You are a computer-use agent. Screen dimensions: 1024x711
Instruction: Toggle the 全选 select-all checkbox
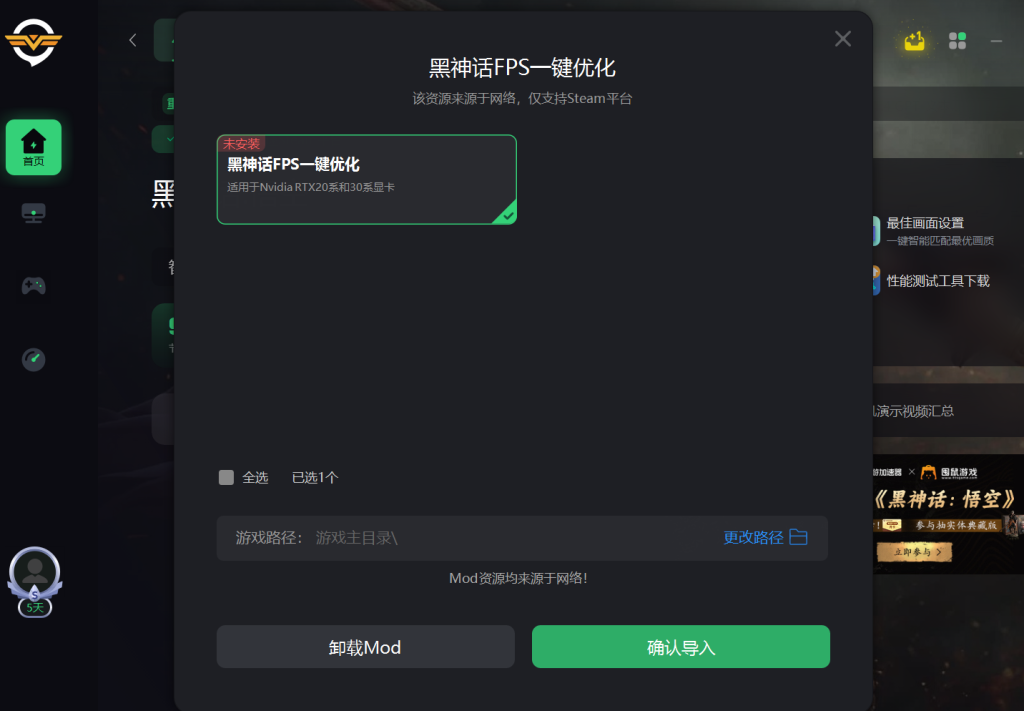(226, 477)
